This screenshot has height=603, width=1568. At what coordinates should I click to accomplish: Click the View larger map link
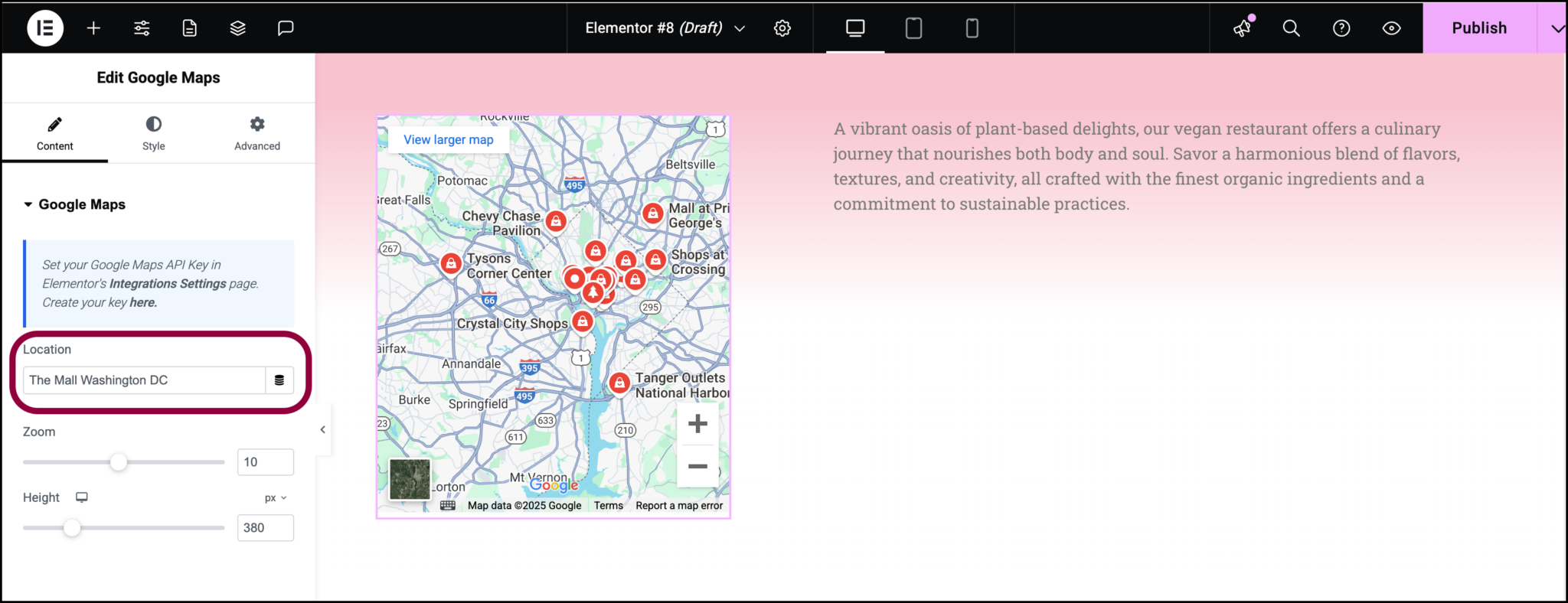449,139
